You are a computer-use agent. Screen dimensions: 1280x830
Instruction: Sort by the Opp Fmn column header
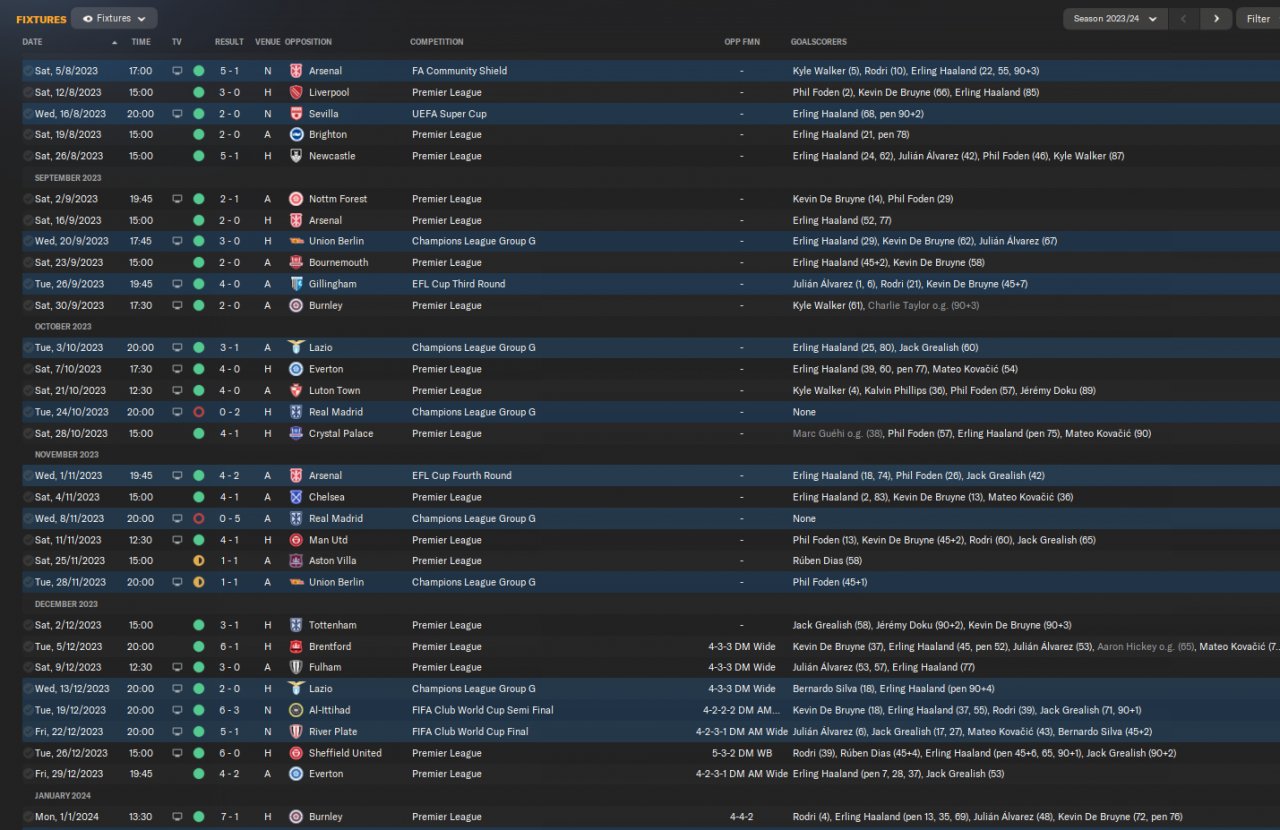[741, 42]
